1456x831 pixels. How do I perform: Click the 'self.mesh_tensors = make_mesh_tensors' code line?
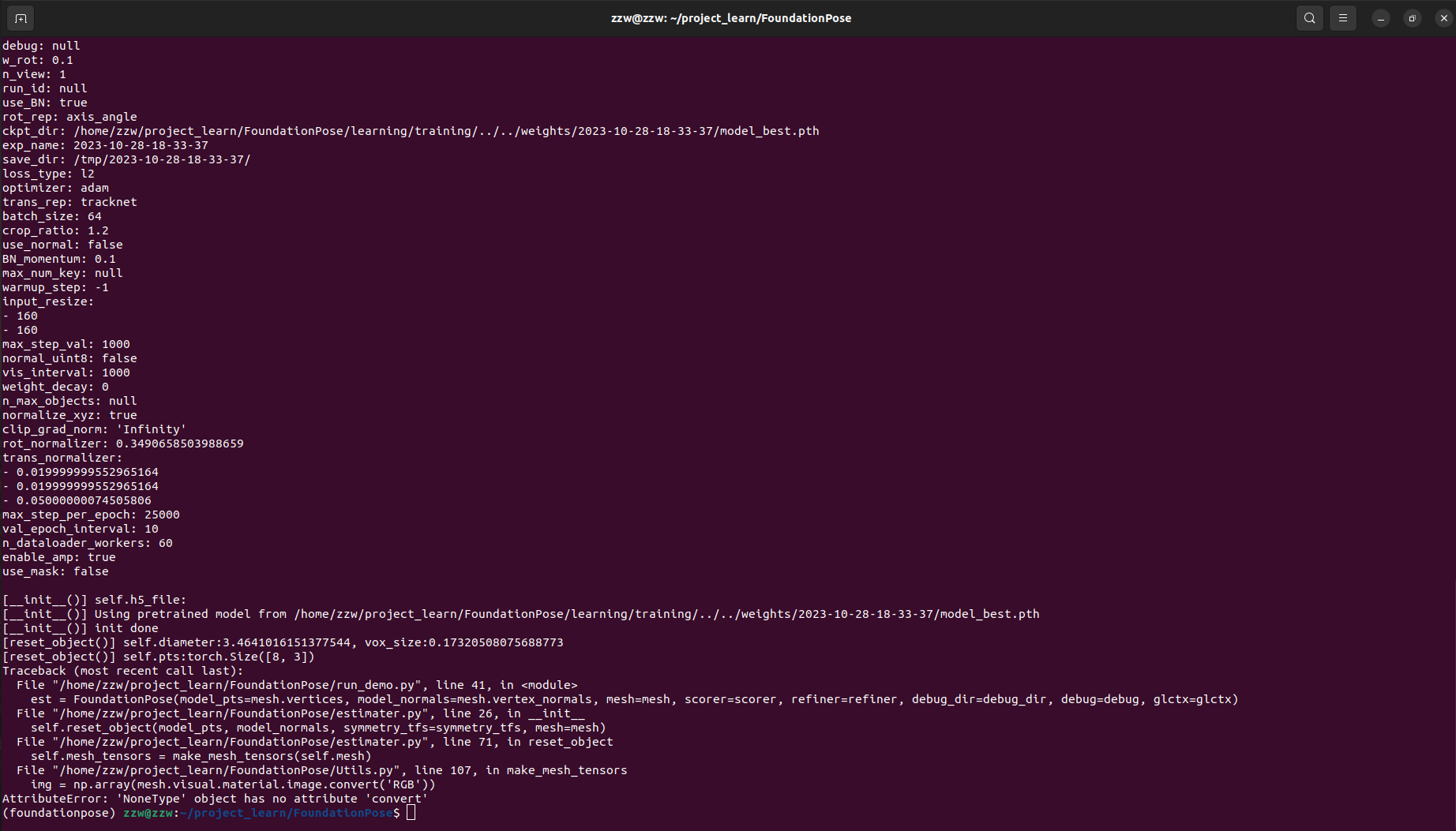click(x=201, y=756)
